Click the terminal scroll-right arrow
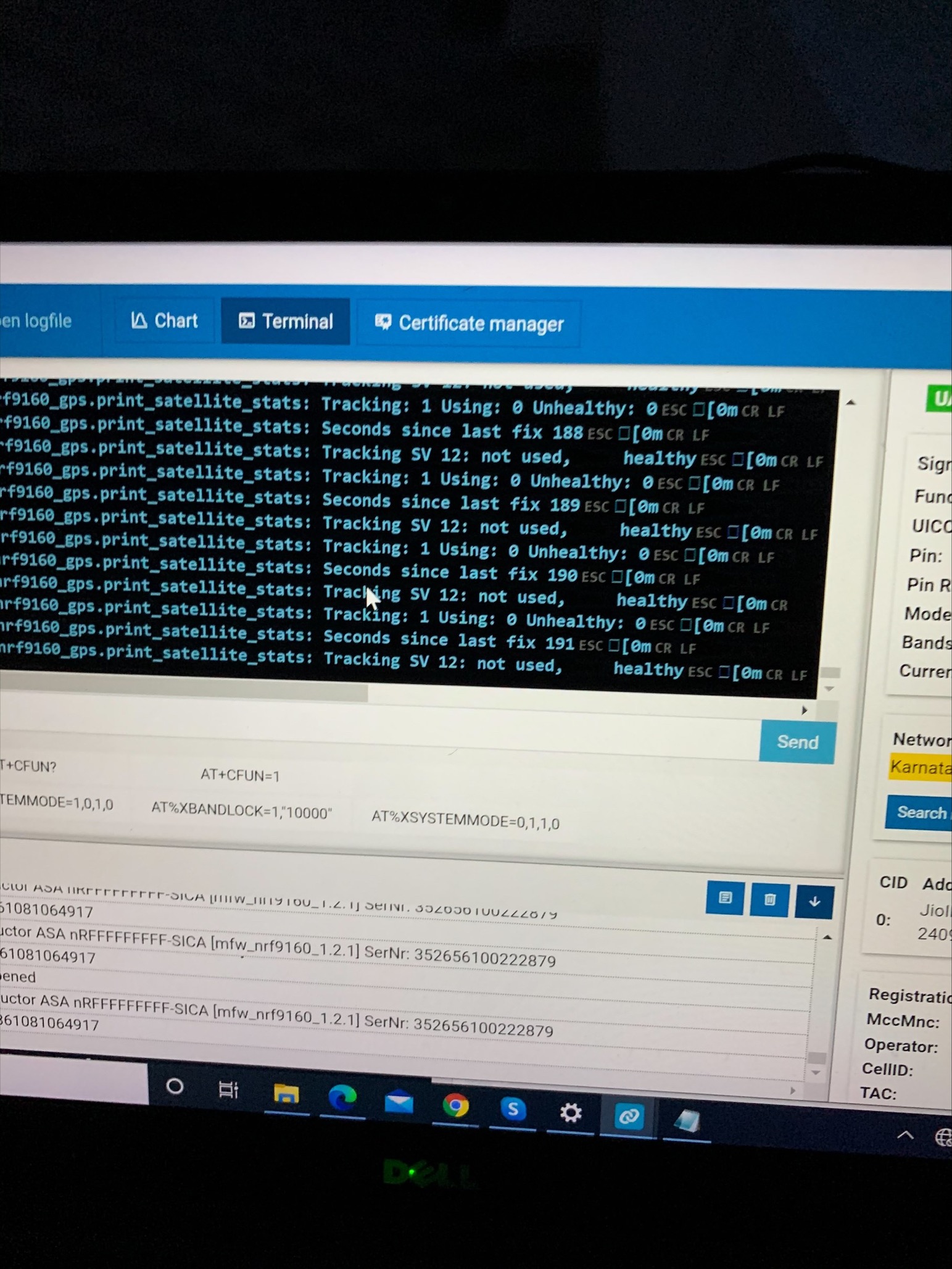The width and height of the screenshot is (952, 1269). (x=804, y=710)
